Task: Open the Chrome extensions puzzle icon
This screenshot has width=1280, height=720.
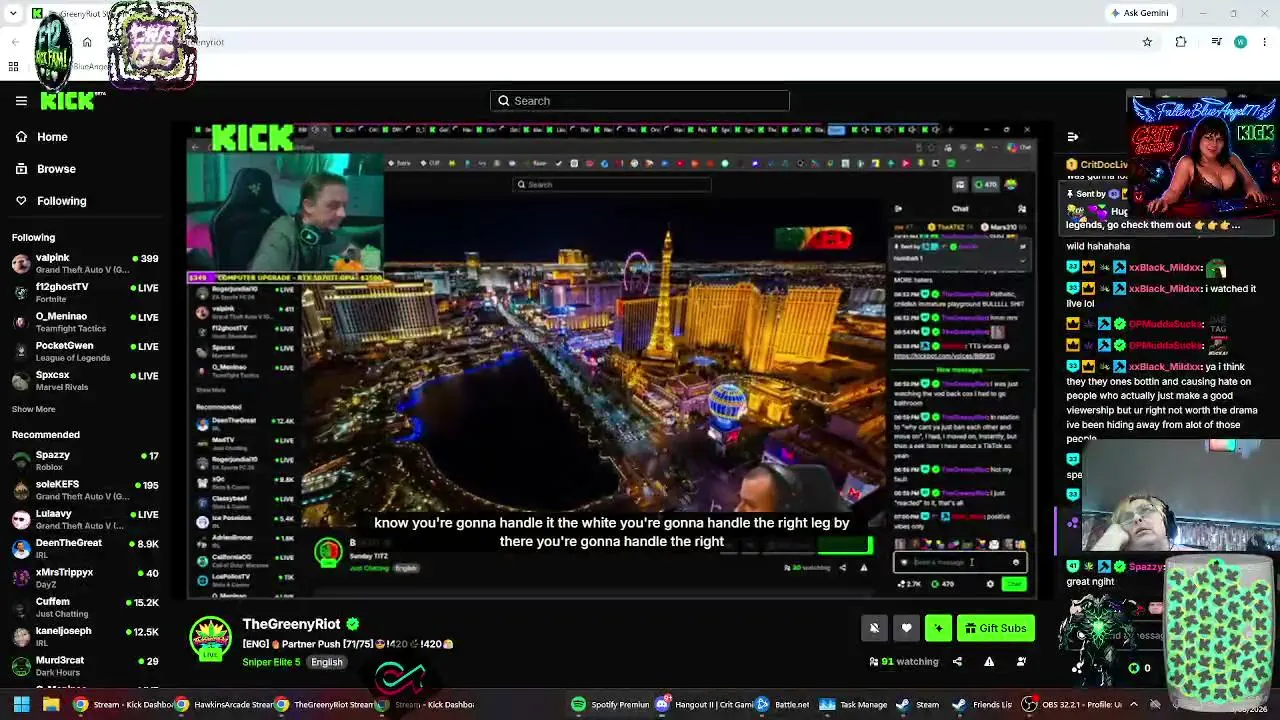Action: pyautogui.click(x=1181, y=42)
